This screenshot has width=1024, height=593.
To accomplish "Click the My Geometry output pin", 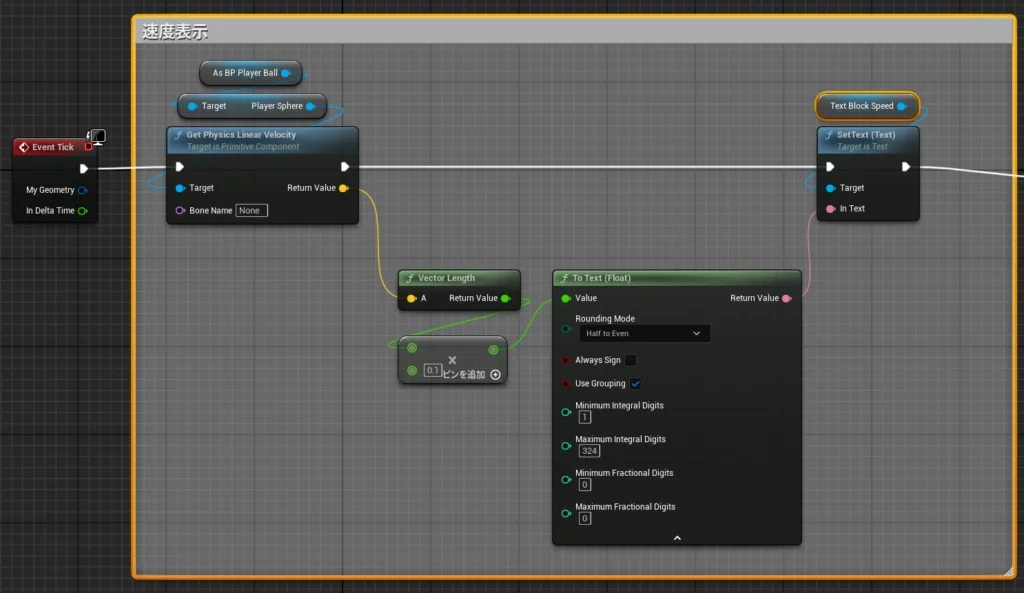I will click(x=83, y=190).
